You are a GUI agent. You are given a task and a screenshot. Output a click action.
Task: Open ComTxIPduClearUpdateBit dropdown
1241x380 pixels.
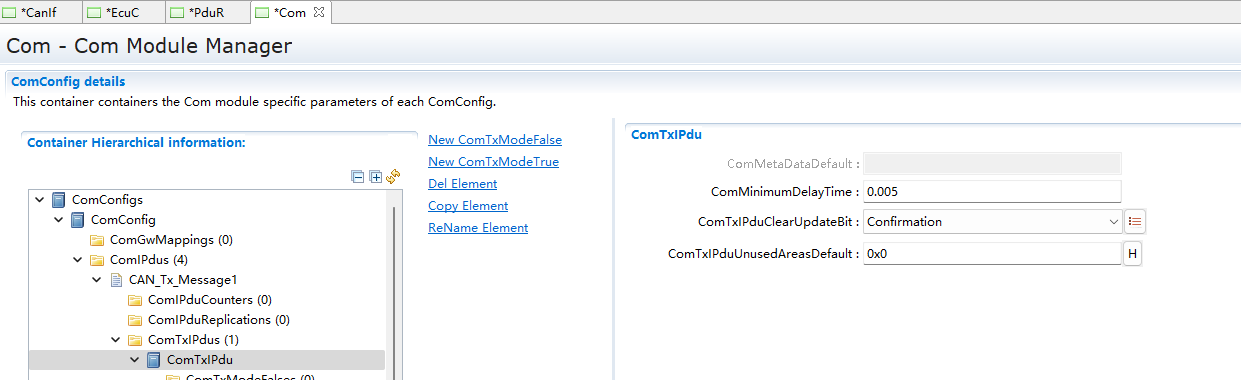point(1114,222)
